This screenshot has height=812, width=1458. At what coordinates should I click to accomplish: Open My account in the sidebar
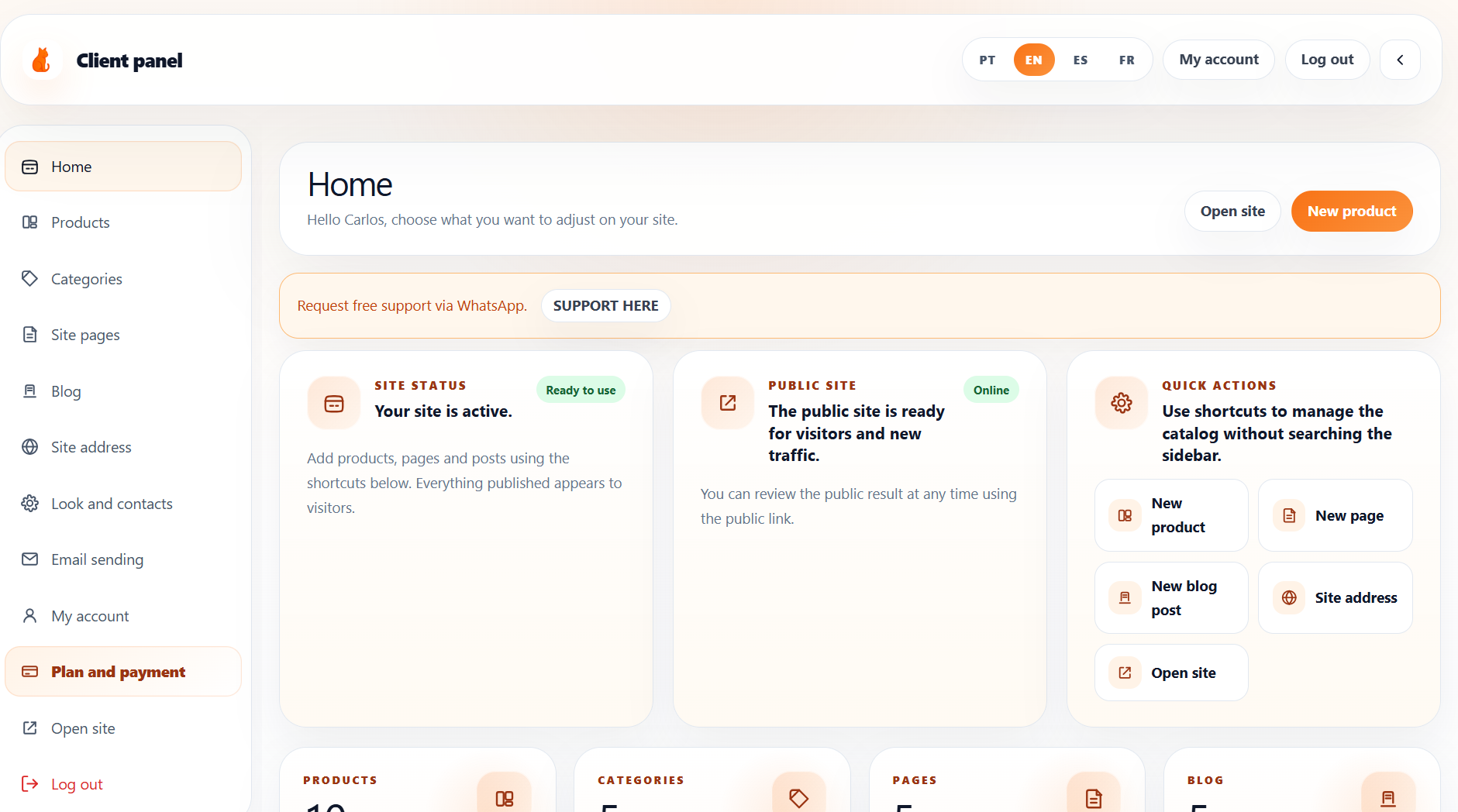point(123,616)
